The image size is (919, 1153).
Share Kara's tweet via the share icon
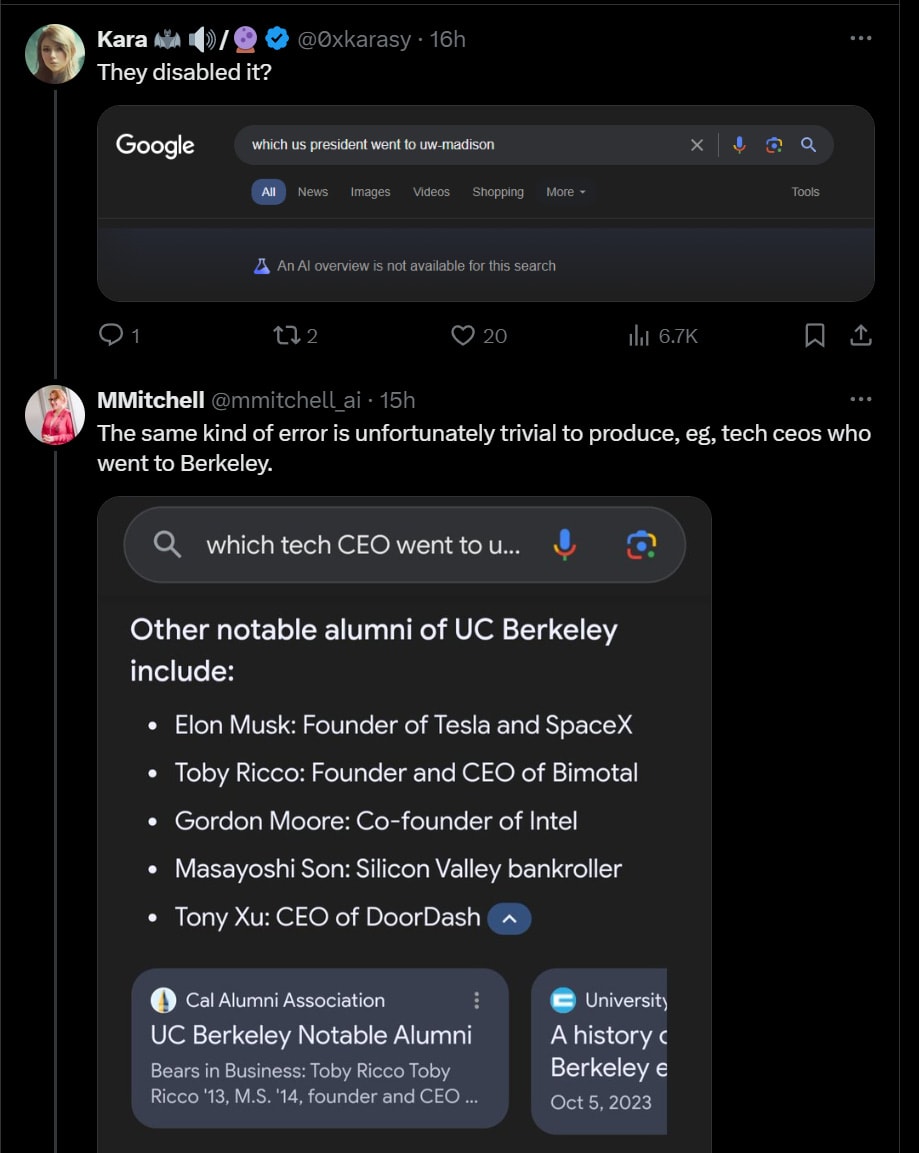coord(860,336)
